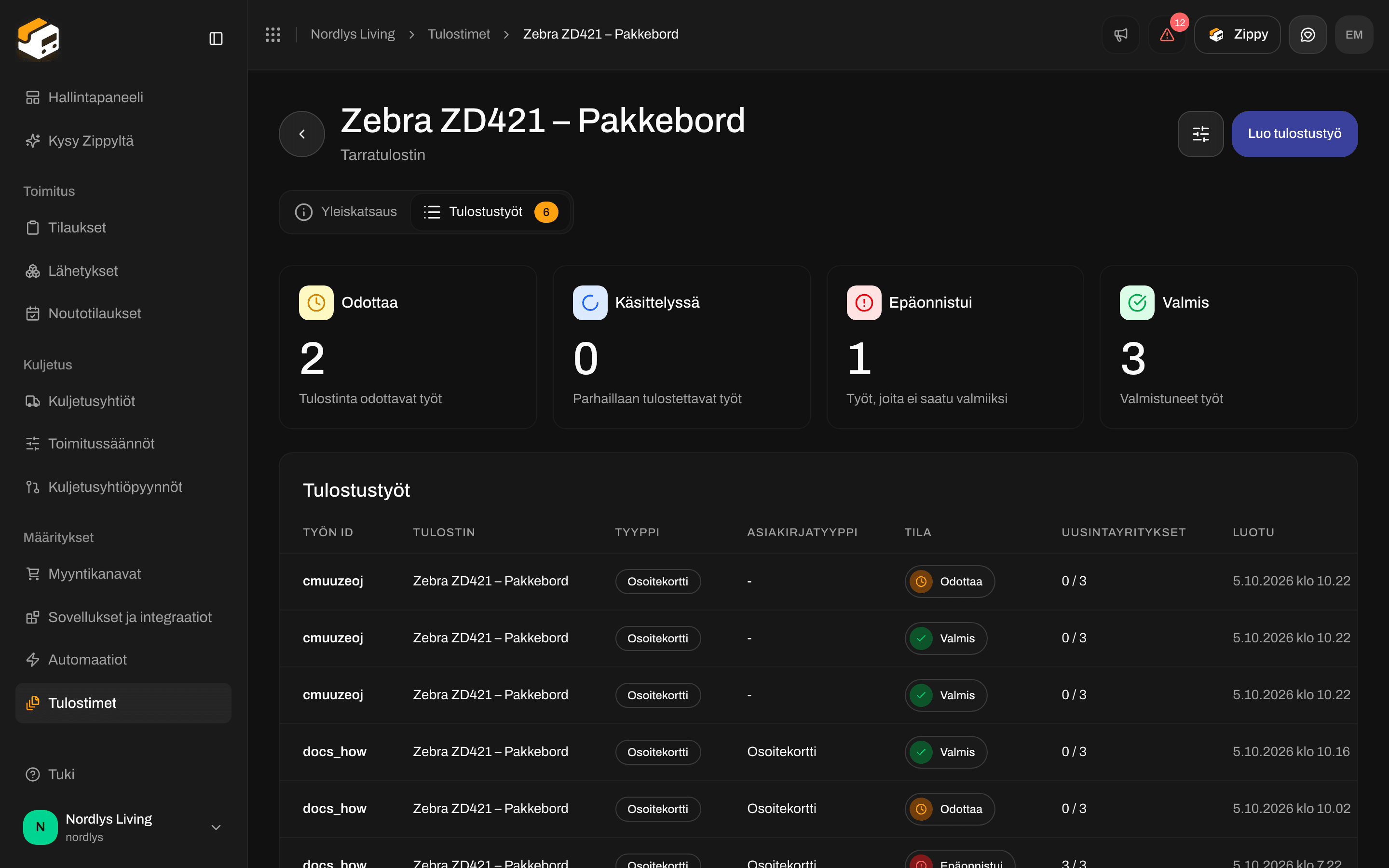
Task: Open Sovellukset ja integraatiot
Action: 123,617
